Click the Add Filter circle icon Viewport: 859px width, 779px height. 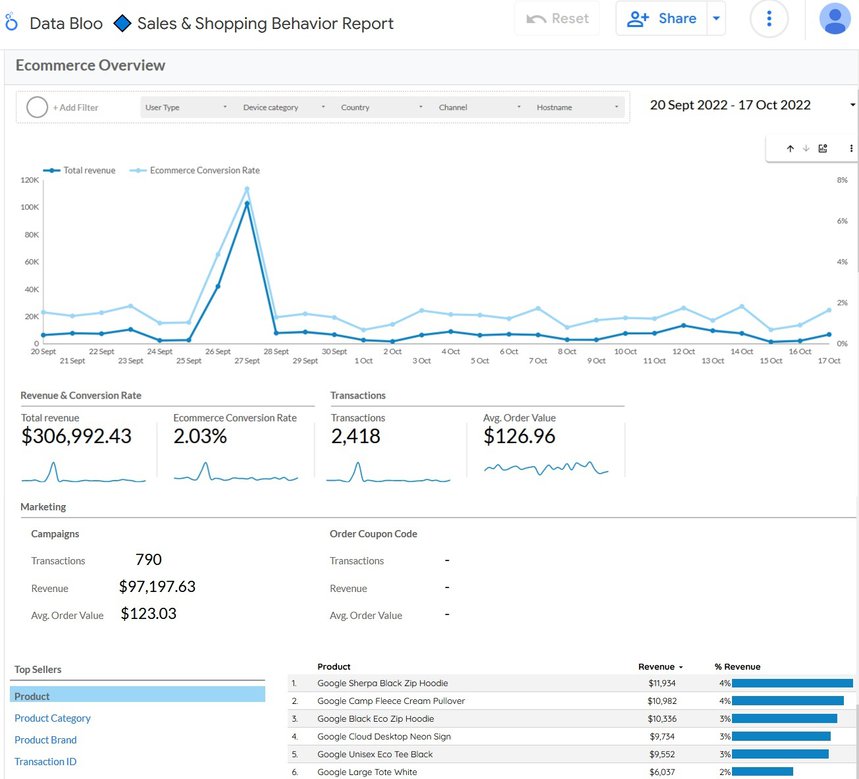[37, 107]
